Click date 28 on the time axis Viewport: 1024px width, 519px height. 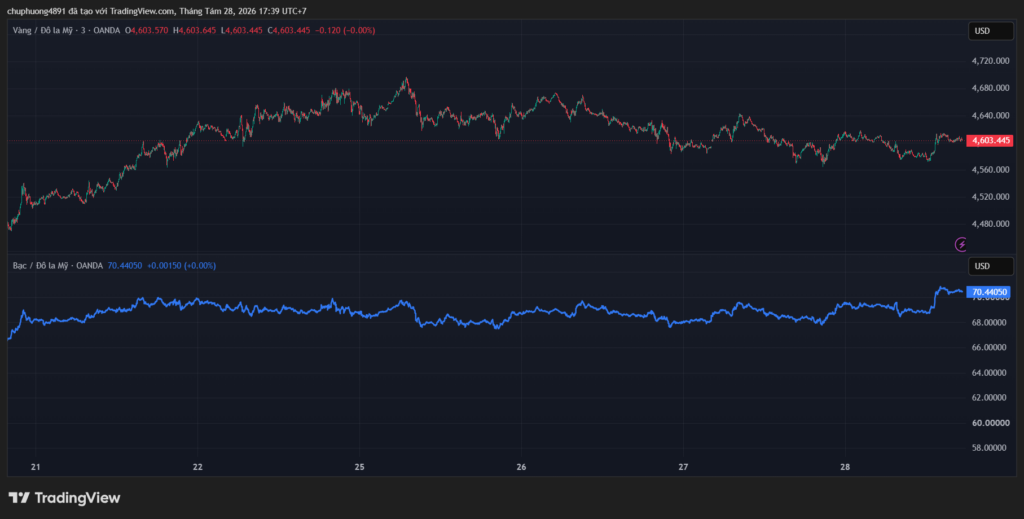[x=845, y=467]
